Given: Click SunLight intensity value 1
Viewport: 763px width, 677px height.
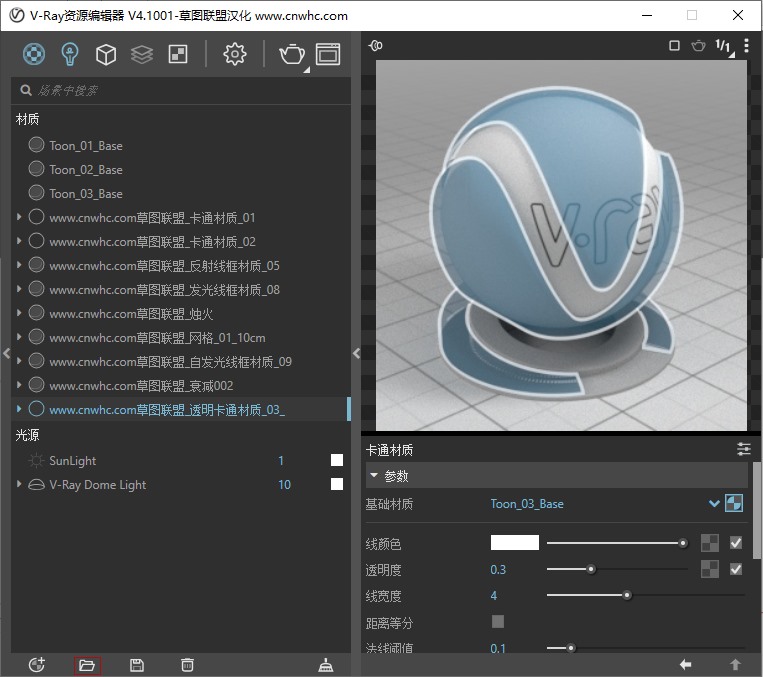Looking at the screenshot, I should pos(281,460).
